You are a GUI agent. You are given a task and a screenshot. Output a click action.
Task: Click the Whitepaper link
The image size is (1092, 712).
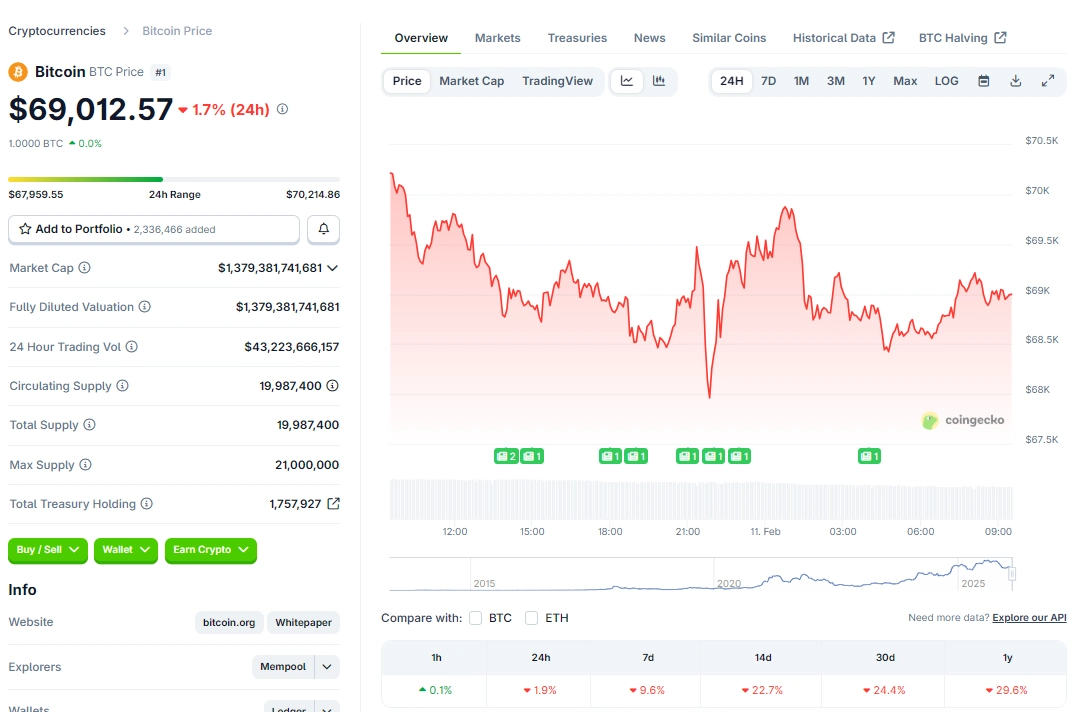(303, 622)
